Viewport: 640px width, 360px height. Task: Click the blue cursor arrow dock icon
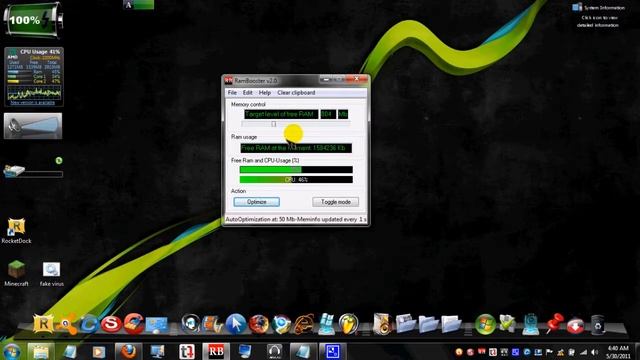(x=236, y=324)
